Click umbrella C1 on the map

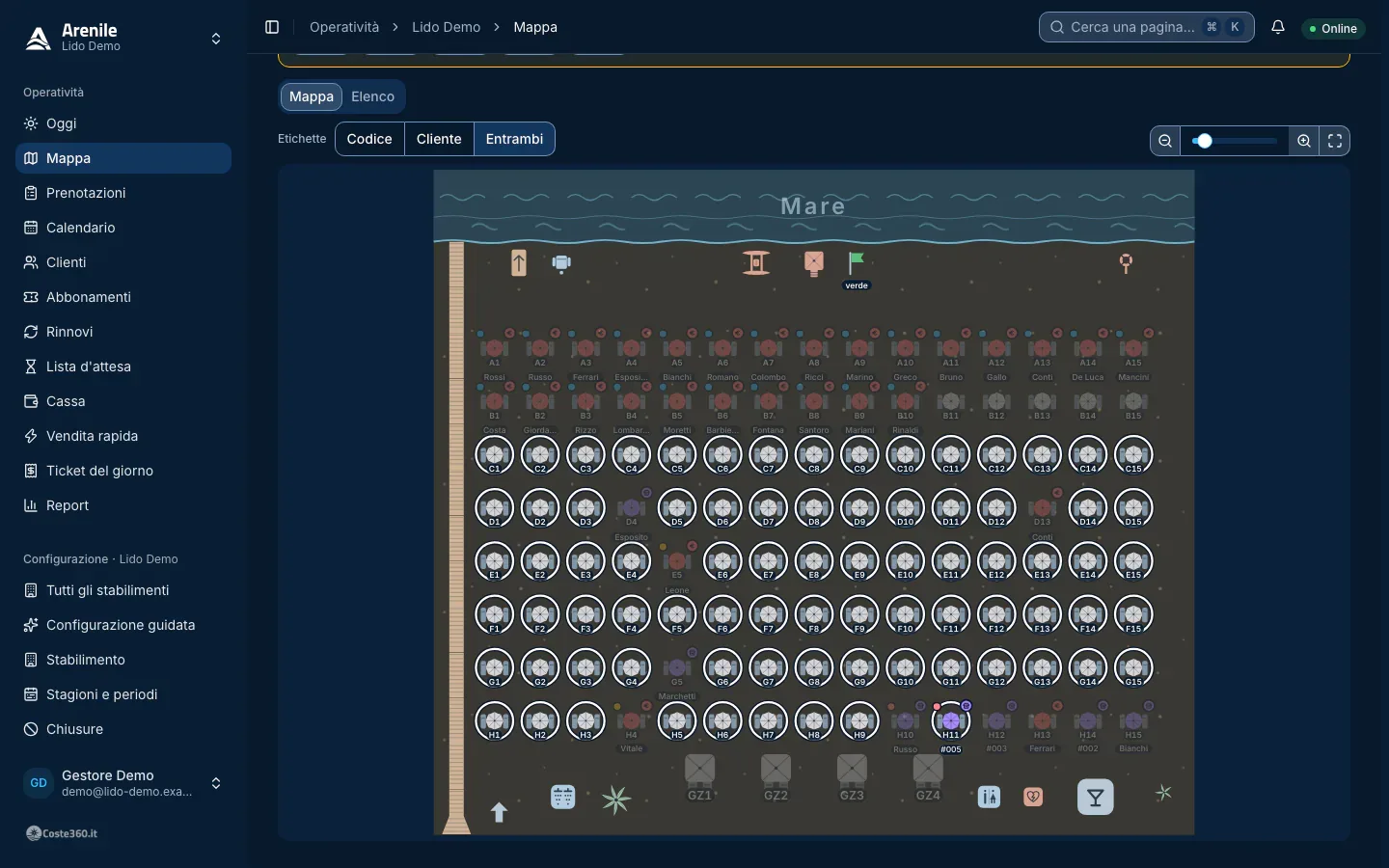click(x=495, y=455)
